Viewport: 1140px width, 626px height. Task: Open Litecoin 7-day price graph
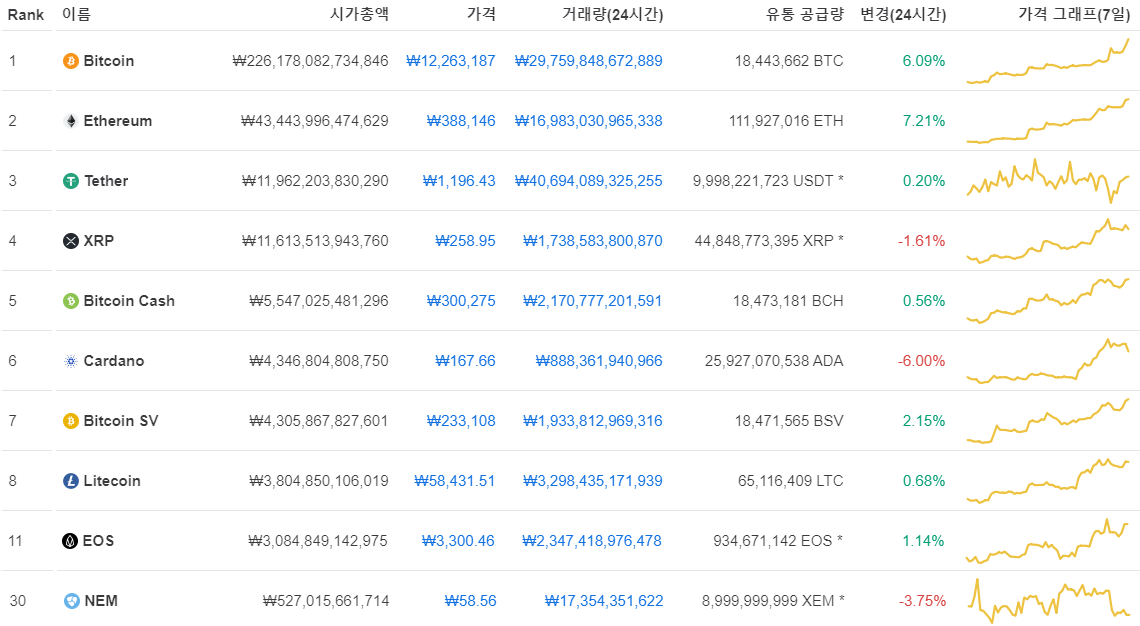1048,481
